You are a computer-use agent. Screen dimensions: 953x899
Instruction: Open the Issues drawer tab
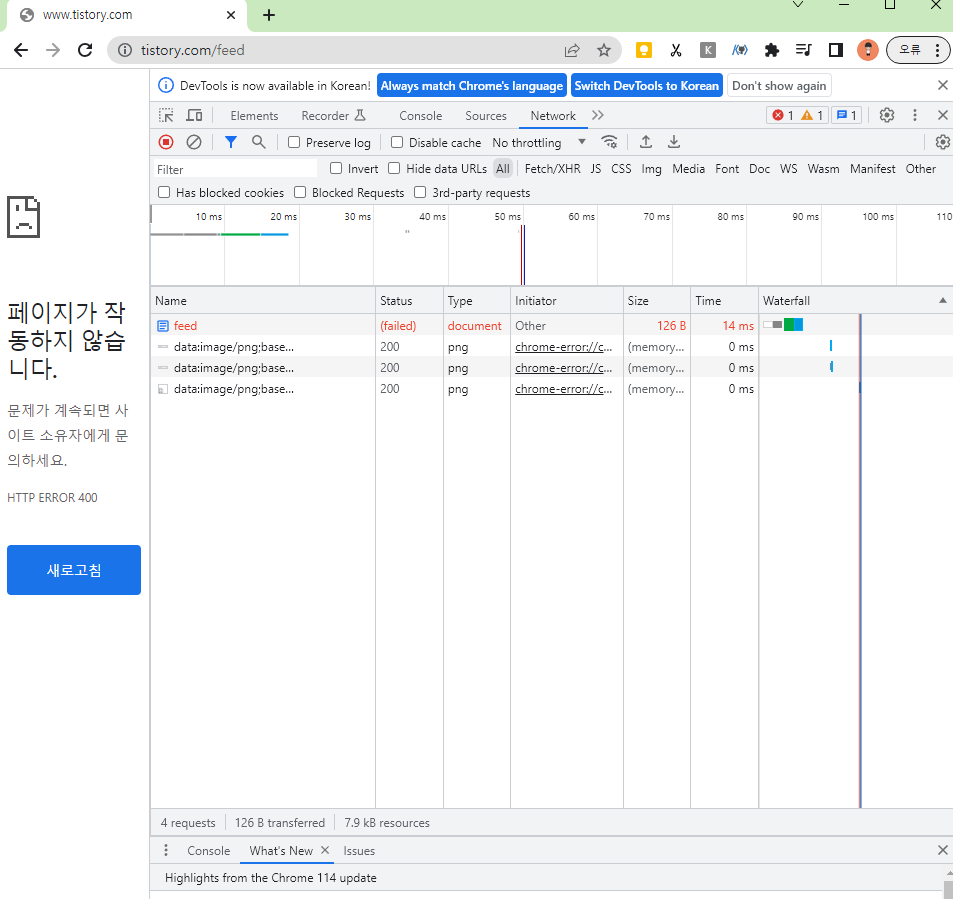[359, 850]
